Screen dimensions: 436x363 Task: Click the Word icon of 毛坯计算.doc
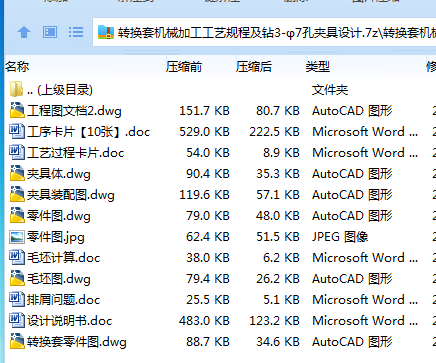click(x=17, y=257)
